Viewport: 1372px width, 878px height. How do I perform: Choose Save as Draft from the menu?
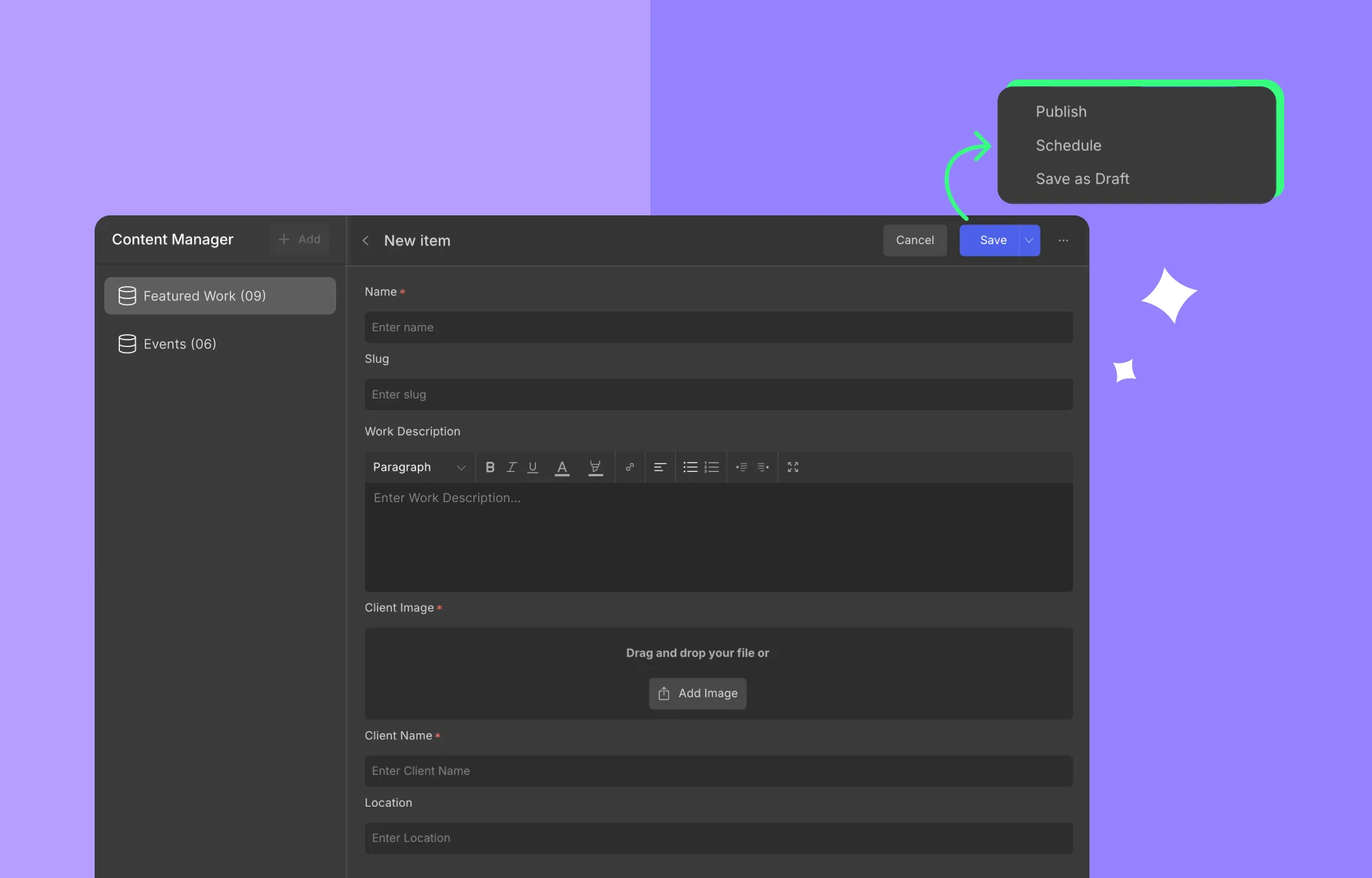click(1083, 179)
